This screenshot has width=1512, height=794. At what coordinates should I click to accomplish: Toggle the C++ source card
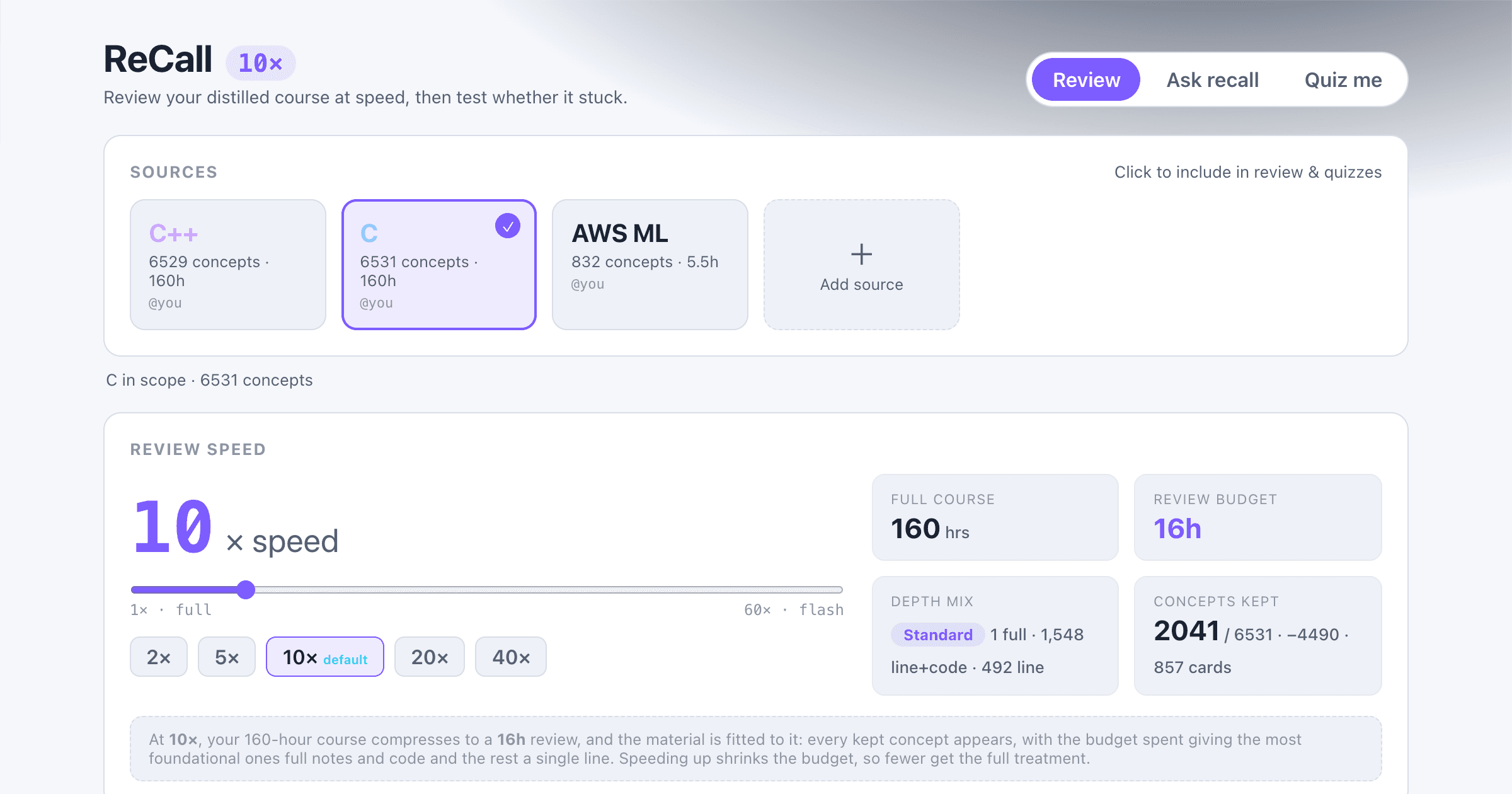(228, 265)
